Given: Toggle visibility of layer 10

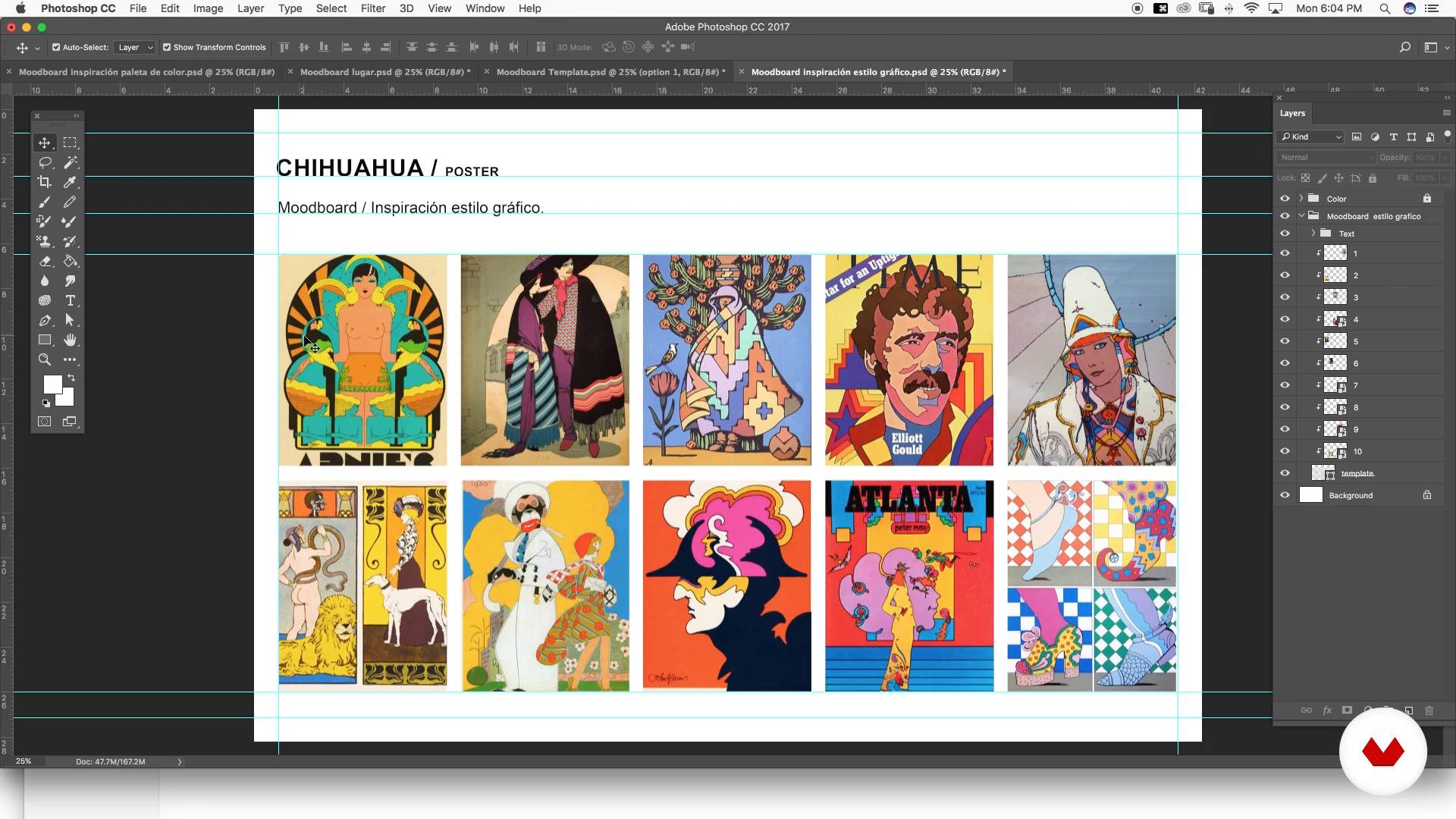Looking at the screenshot, I should click(x=1285, y=451).
